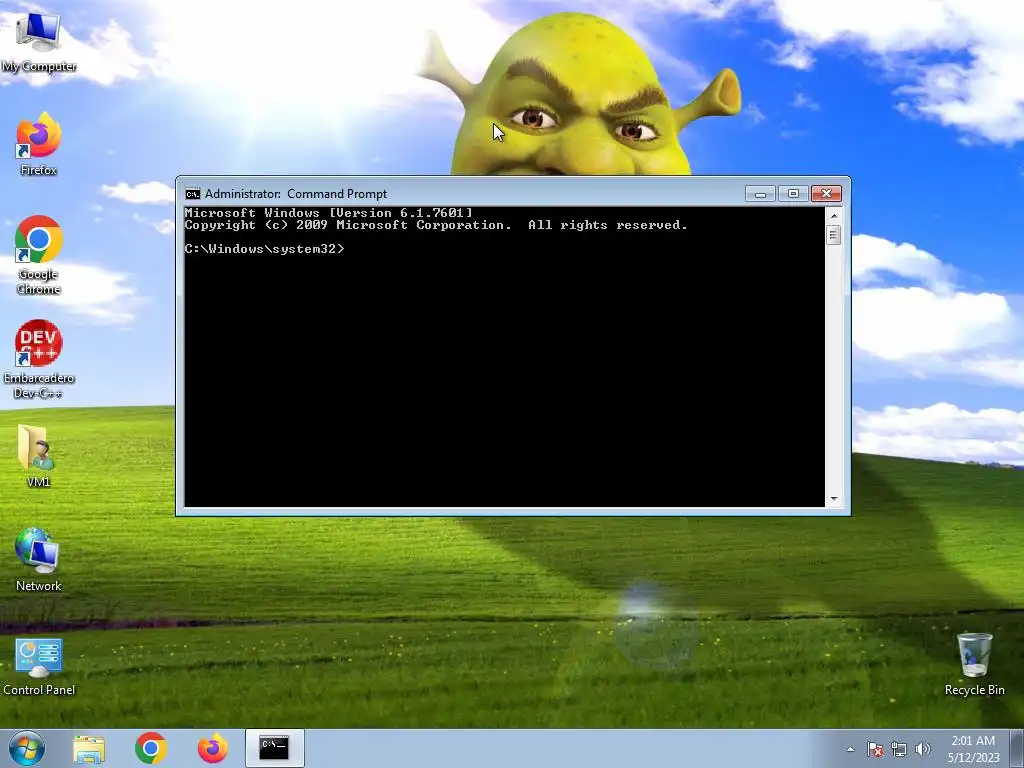Open the My Computer desktop icon
Image resolution: width=1024 pixels, height=768 pixels.
pyautogui.click(x=38, y=43)
